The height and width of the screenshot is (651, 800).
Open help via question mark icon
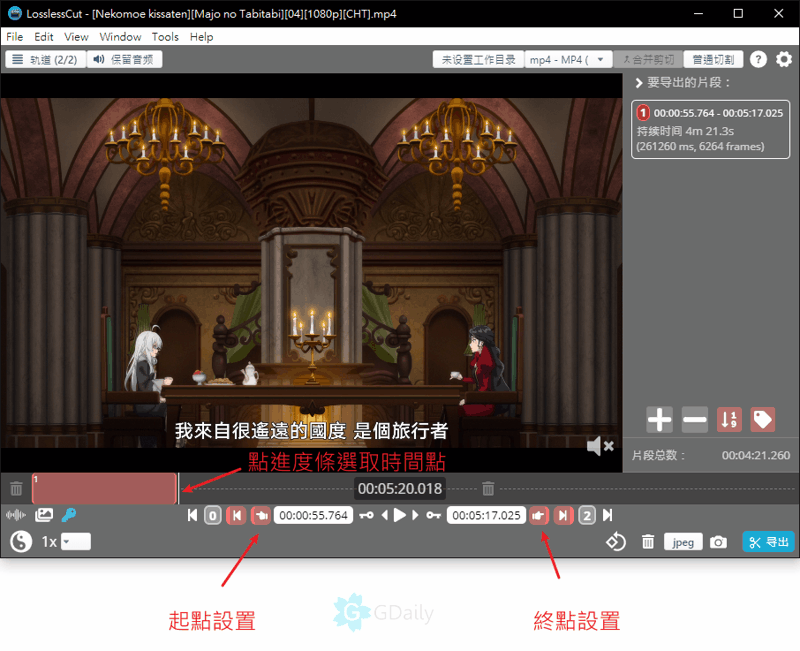click(758, 59)
